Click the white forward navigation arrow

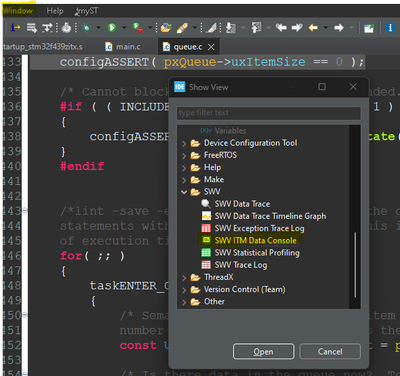pos(339,28)
